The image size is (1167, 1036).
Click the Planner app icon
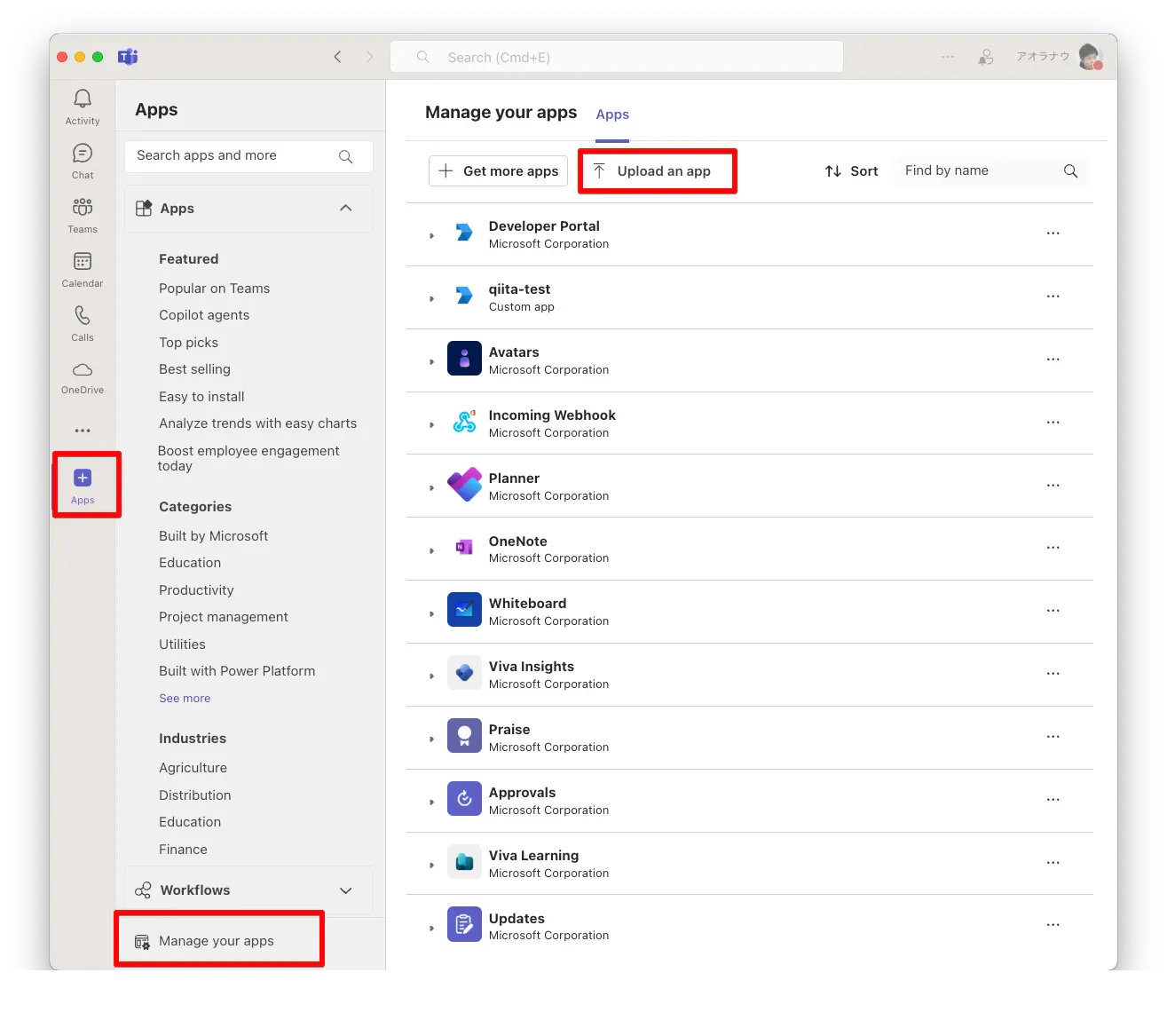click(464, 485)
